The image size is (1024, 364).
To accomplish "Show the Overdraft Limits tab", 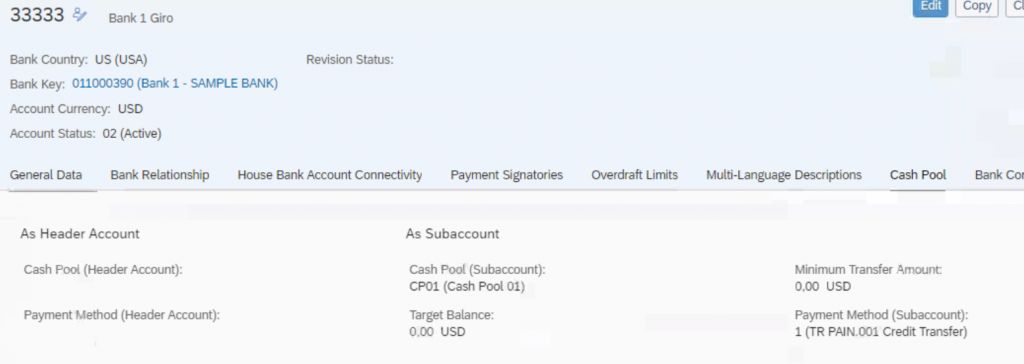I will [x=635, y=175].
